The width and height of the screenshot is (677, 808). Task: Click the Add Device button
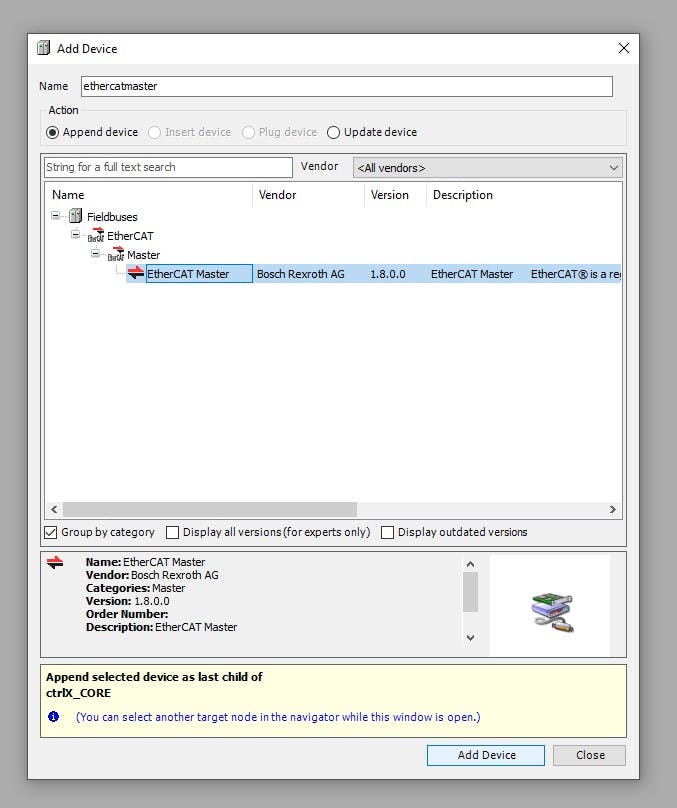click(485, 755)
